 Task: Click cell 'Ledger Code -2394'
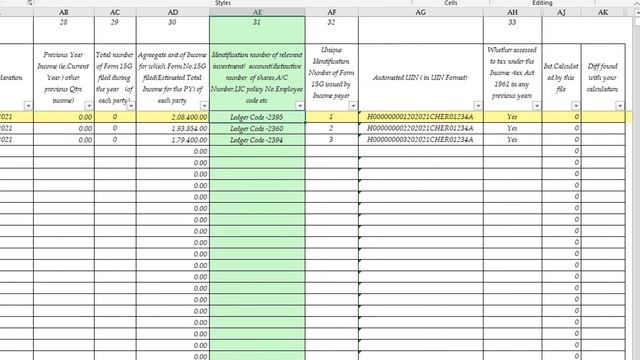tap(257, 140)
